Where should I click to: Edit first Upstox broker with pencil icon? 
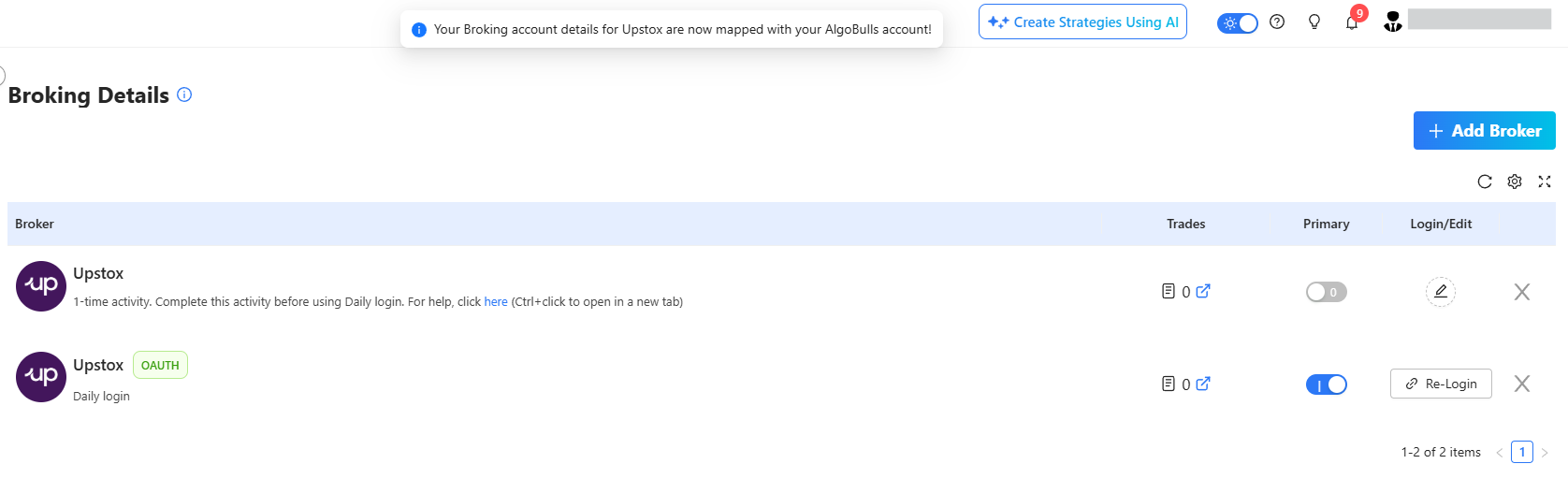coord(1441,292)
